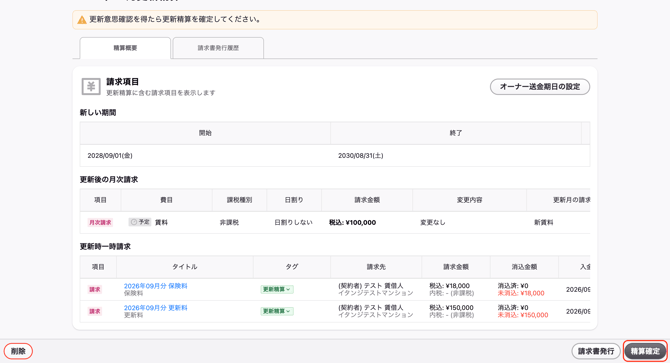Click the 削除 button
Screen dimensions: 670x363
click(x=18, y=351)
